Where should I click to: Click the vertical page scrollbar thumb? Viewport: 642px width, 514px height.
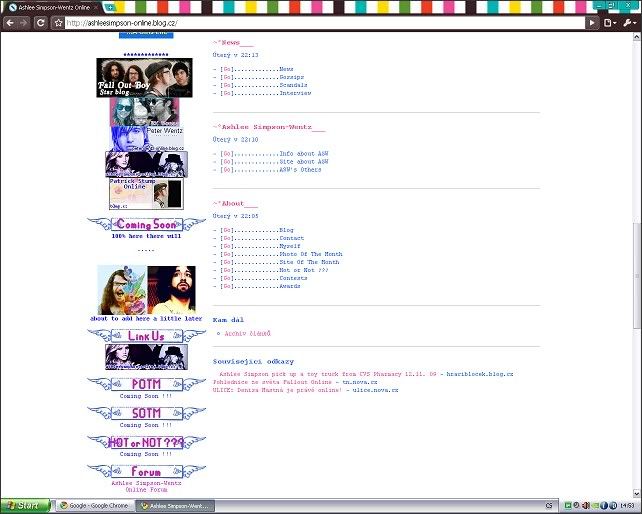[637, 275]
